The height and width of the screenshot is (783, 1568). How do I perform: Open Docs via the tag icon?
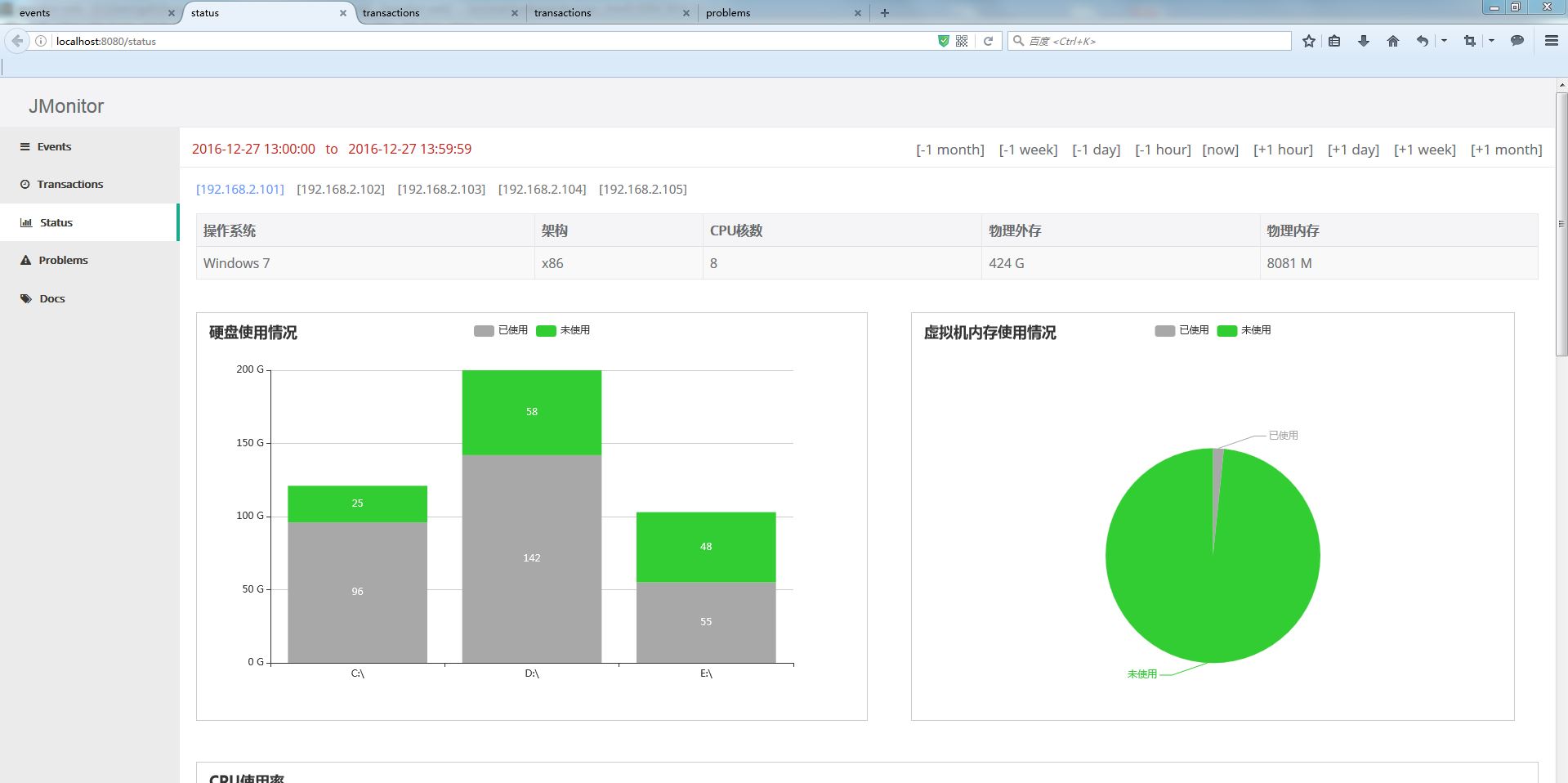click(x=25, y=298)
